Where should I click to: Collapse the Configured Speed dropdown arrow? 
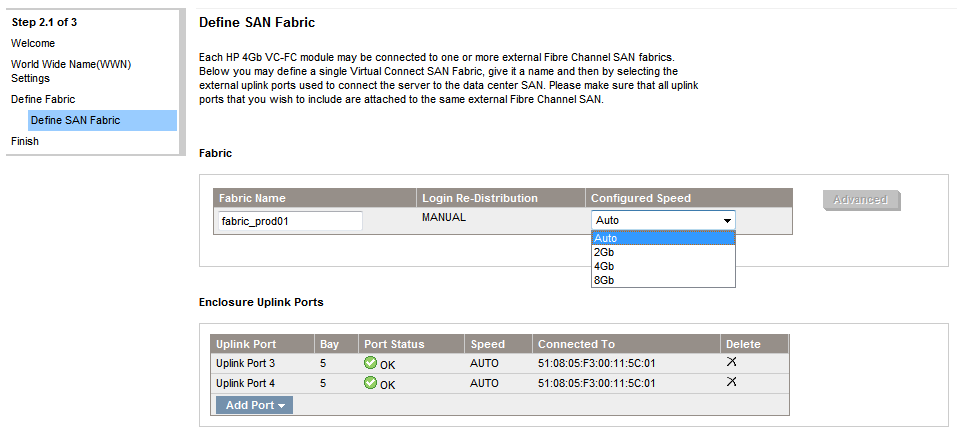727,220
